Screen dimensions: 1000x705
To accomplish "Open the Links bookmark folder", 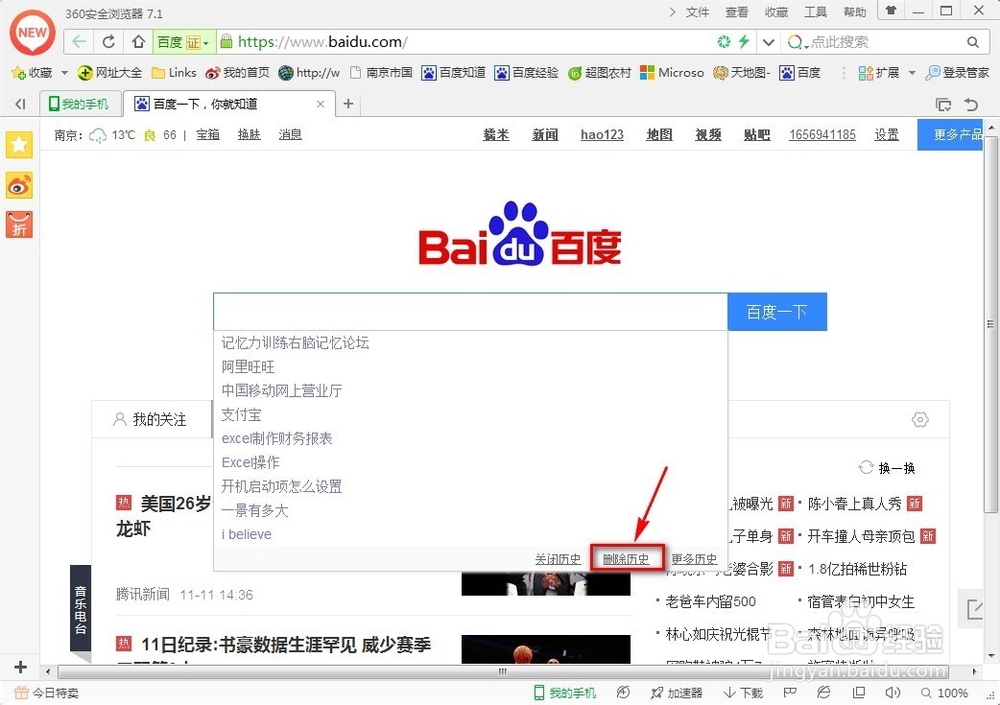I will point(174,73).
